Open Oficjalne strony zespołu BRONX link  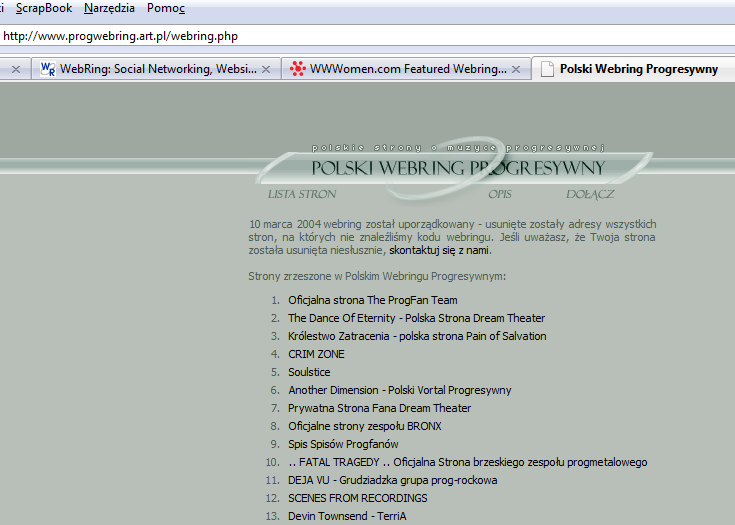365,426
